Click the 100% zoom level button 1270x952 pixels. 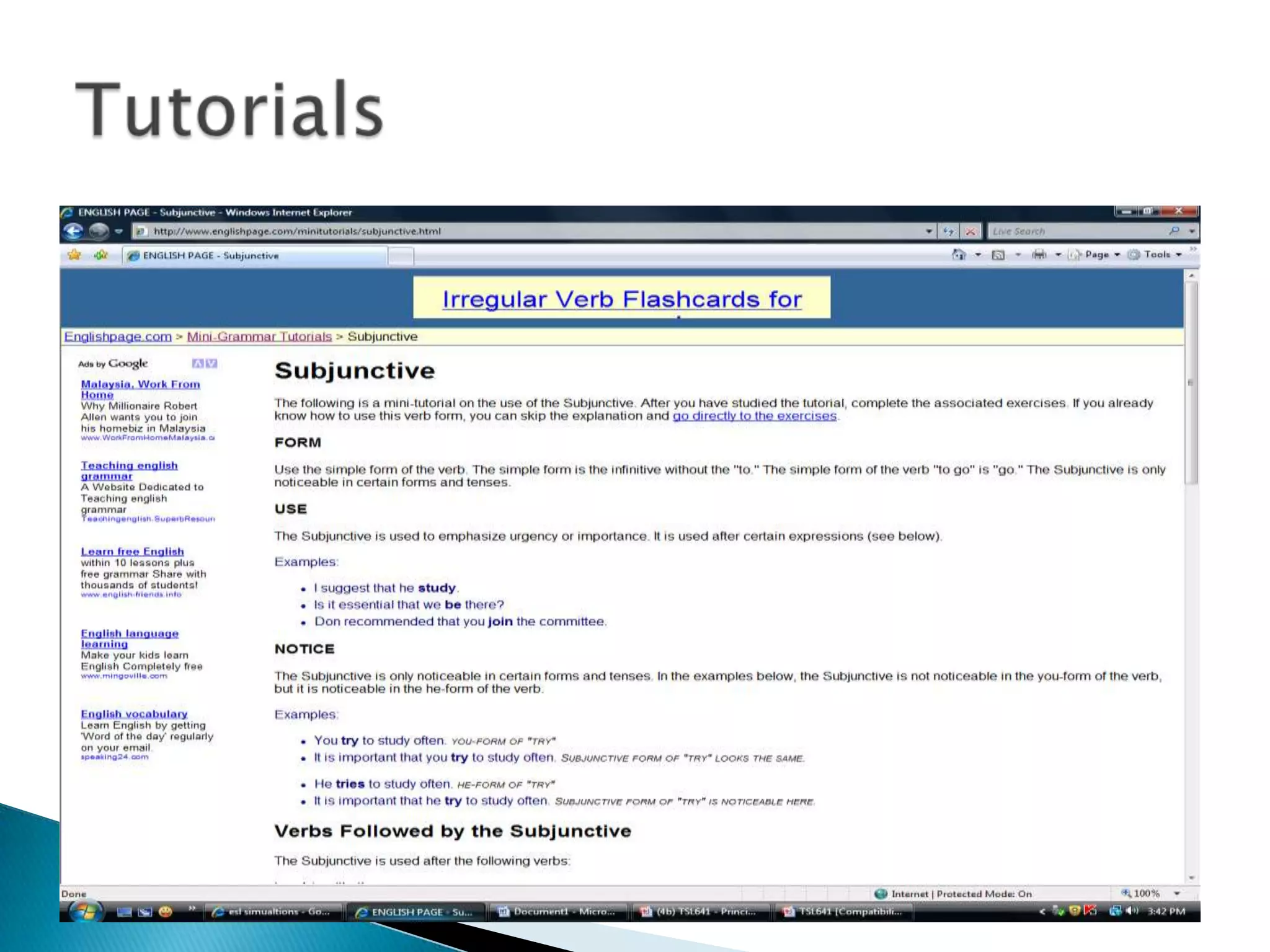click(x=1140, y=893)
